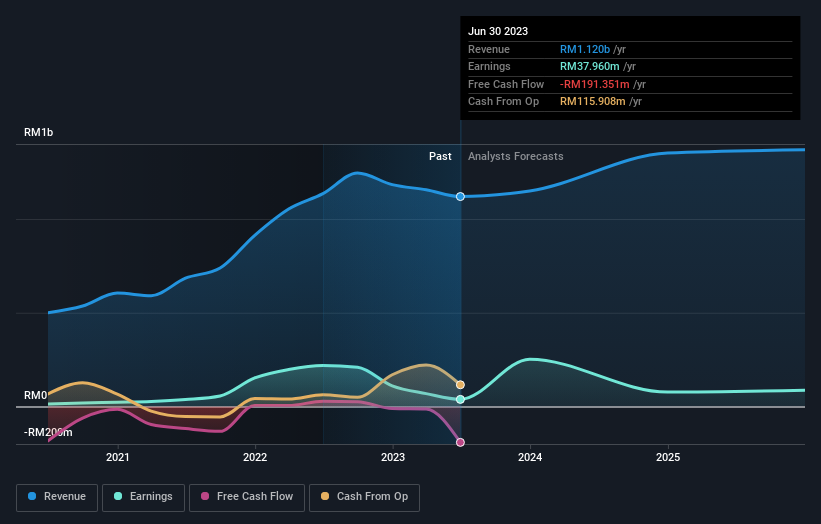
Task: Click the blue Revenue legend dot
Action: [x=32, y=496]
